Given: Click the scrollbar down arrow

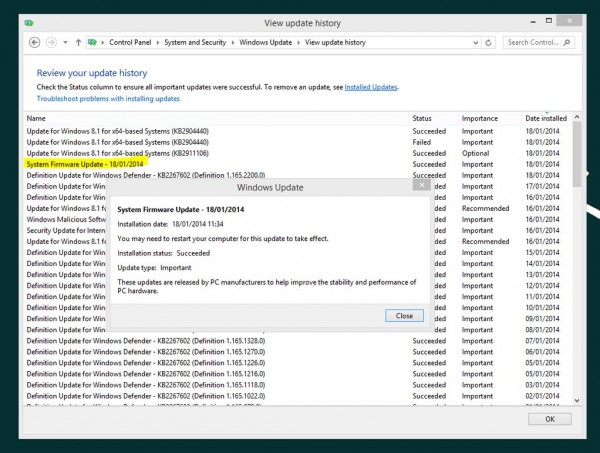Looking at the screenshot, I should point(577,401).
